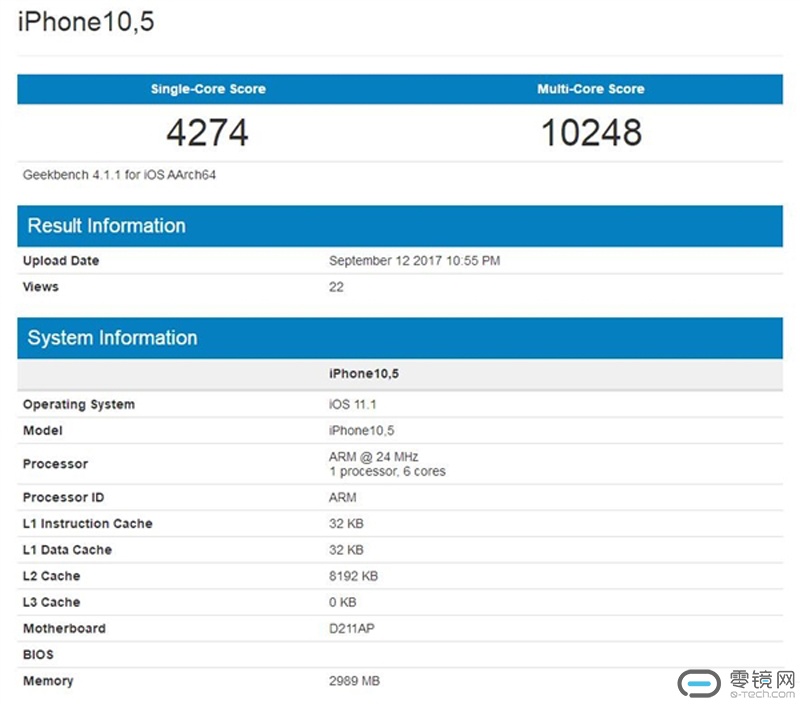Screen dimensions: 800x704
Task: Select the ARM @ 24 MHz value
Action: click(x=373, y=457)
